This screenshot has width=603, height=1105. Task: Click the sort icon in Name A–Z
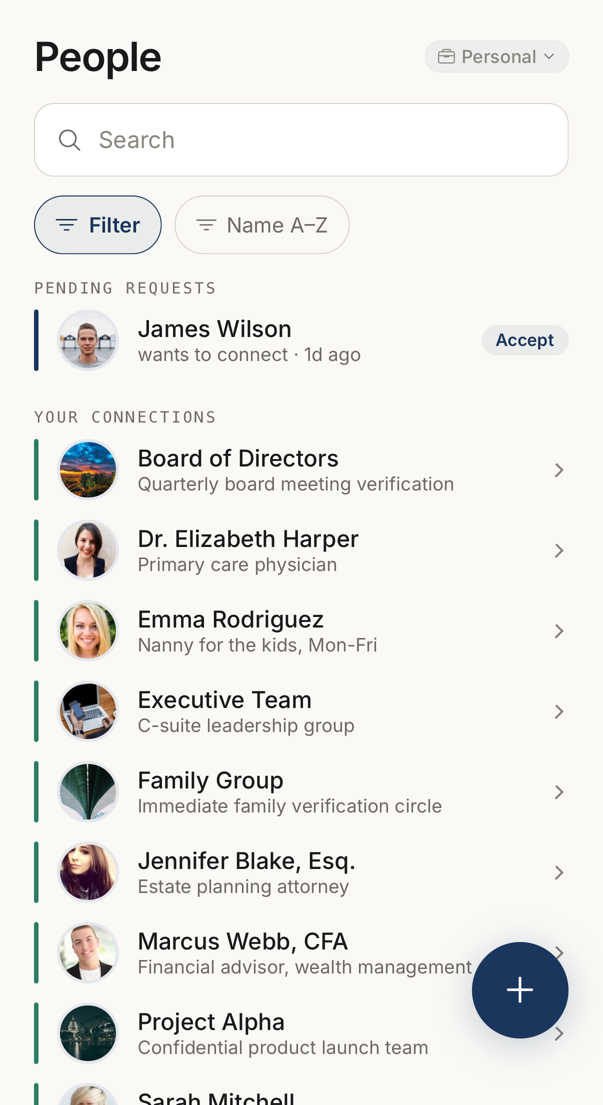pos(206,225)
